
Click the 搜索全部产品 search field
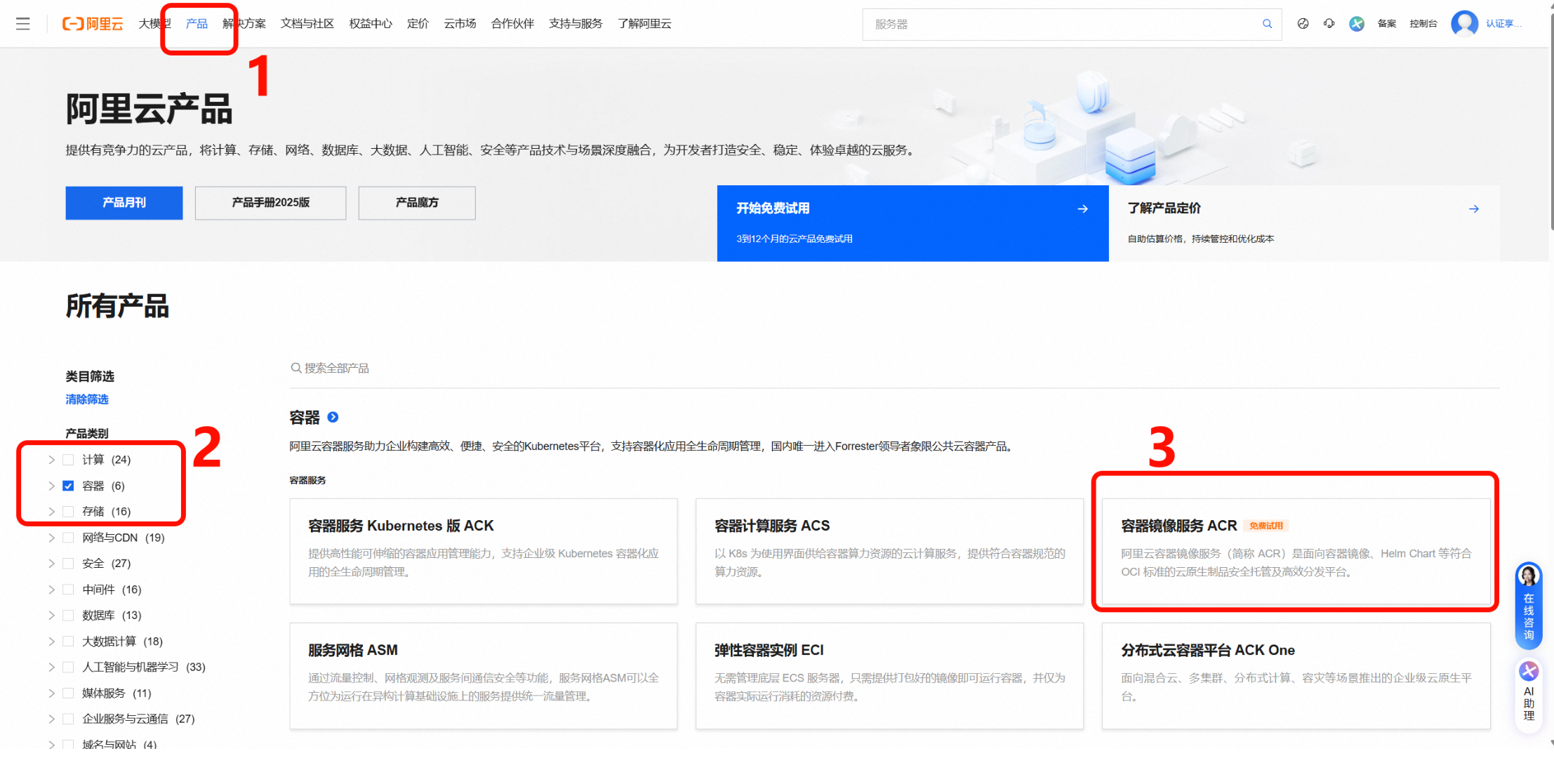click(895, 368)
